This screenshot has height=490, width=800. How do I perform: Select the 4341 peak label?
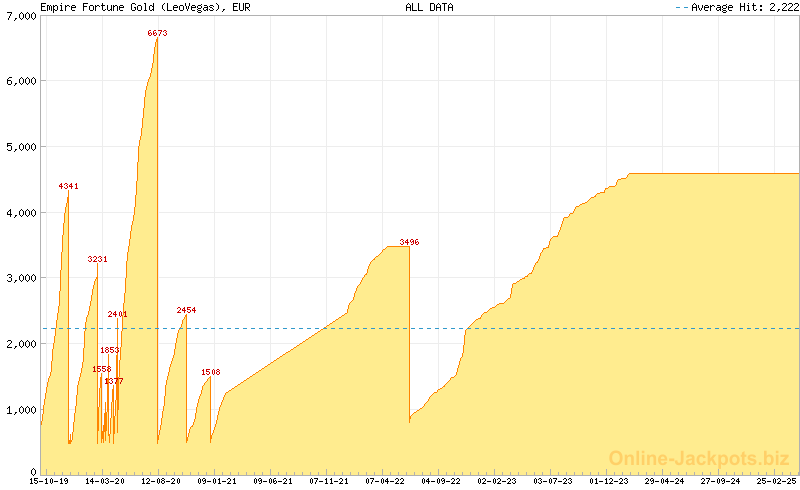(x=68, y=186)
